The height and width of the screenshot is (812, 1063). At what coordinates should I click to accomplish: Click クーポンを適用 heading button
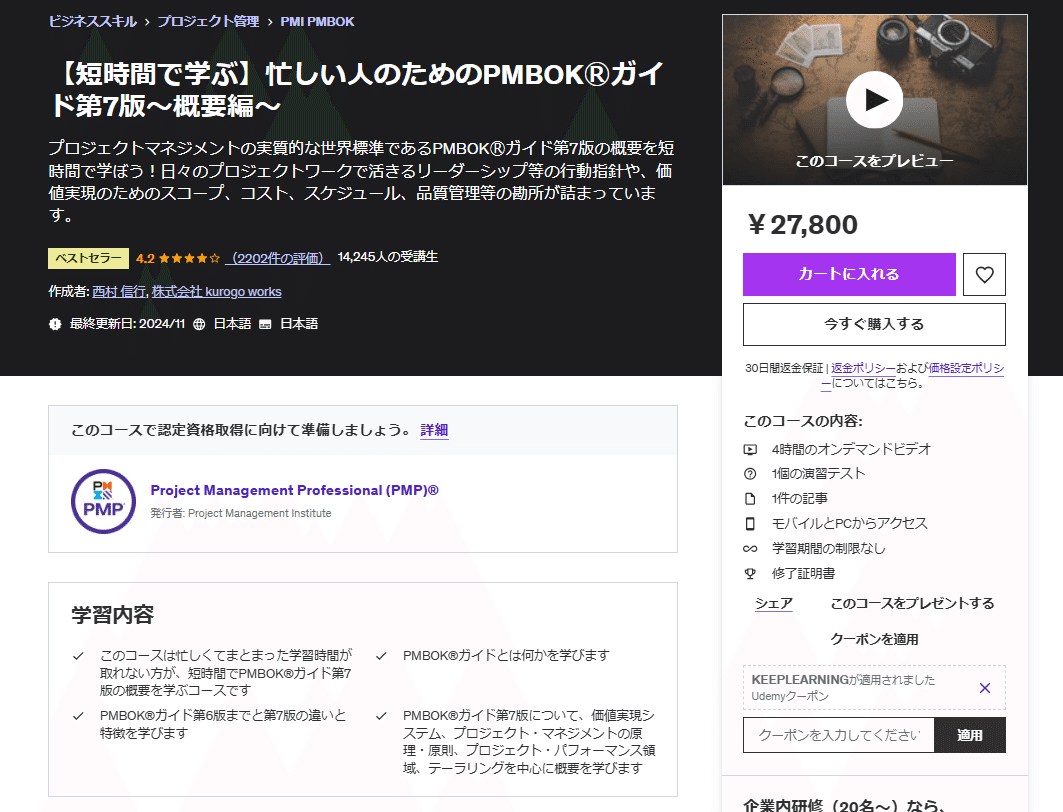point(875,639)
